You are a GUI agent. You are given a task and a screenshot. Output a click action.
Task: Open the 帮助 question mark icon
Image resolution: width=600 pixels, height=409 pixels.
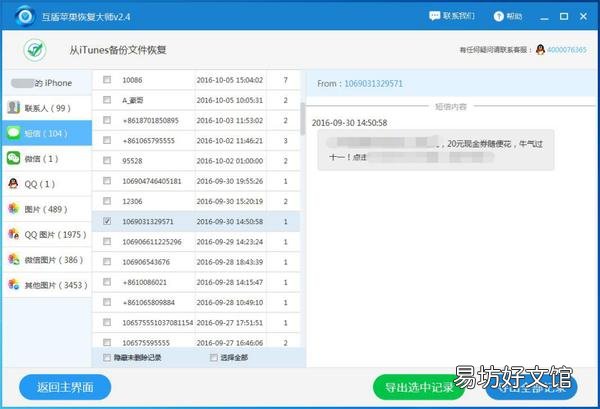[x=498, y=16]
